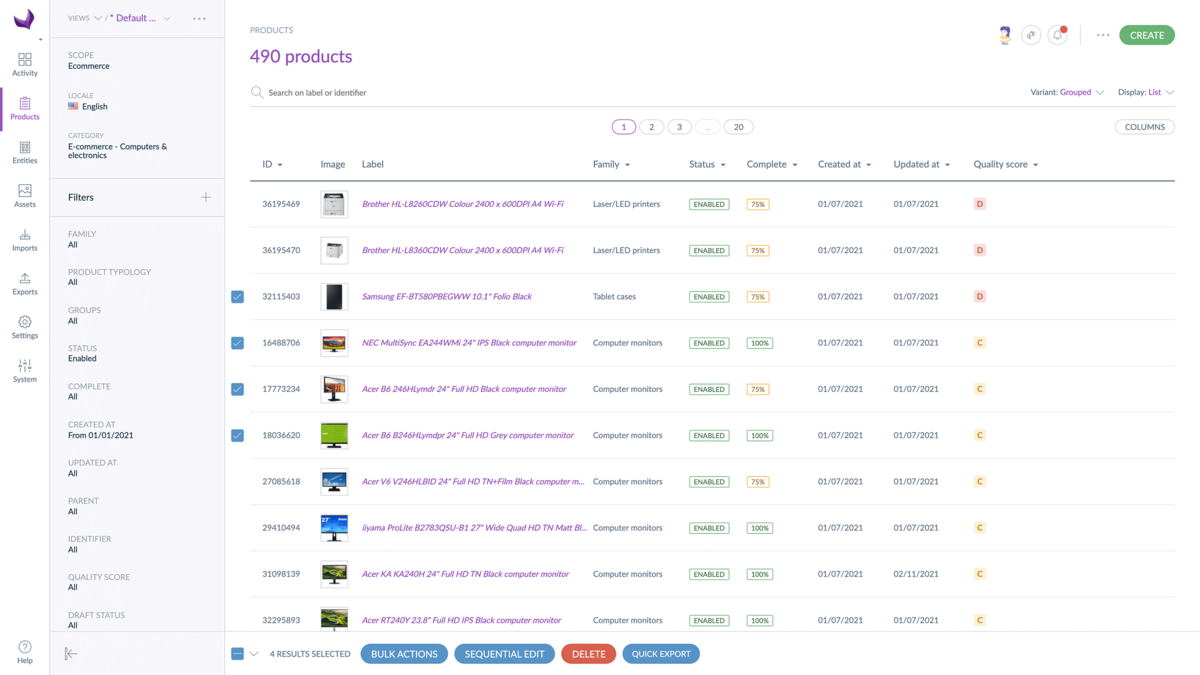Click the Sequential Edit button

click(504, 654)
